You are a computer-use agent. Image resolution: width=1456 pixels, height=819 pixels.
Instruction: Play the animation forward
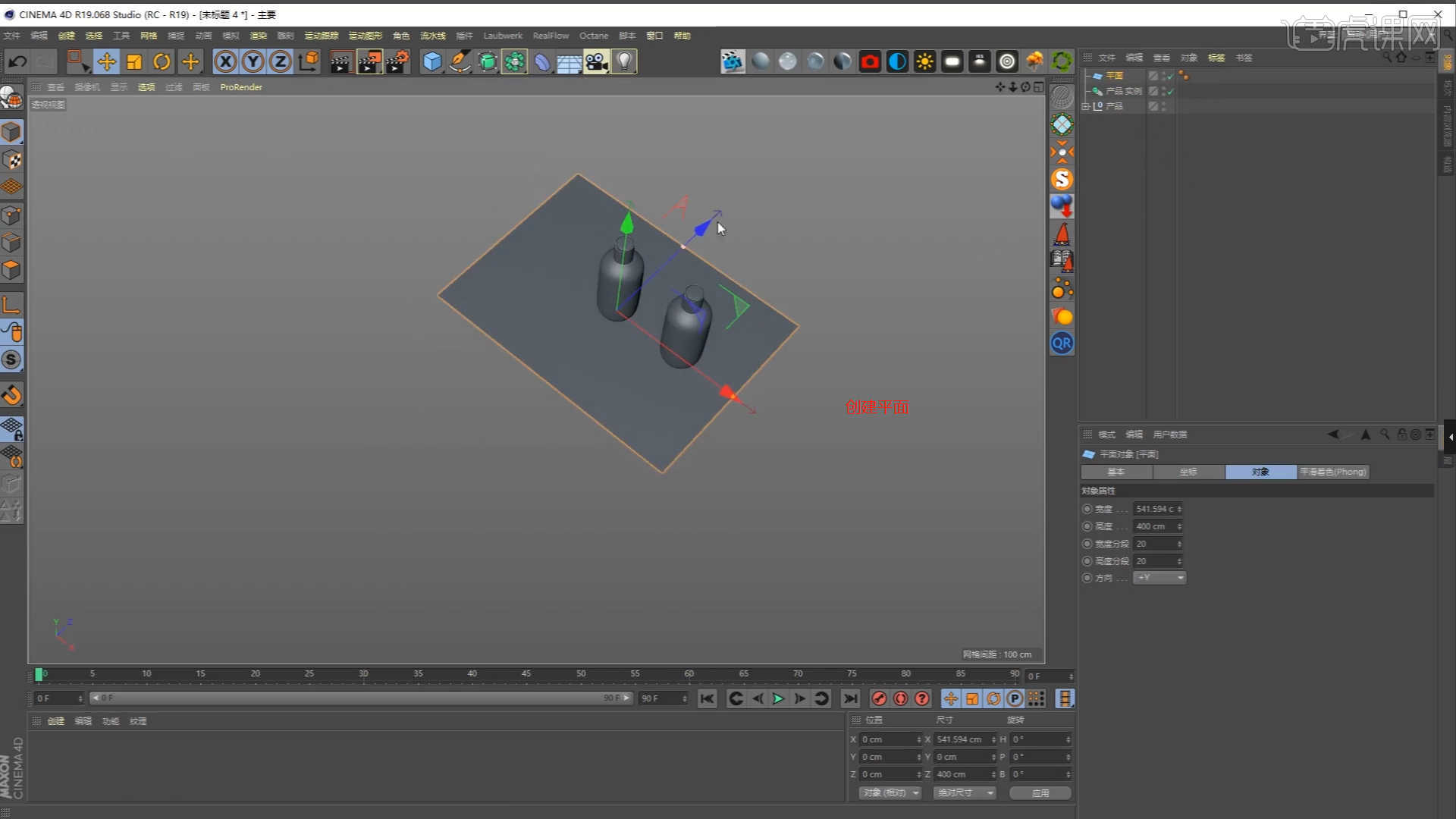(778, 698)
